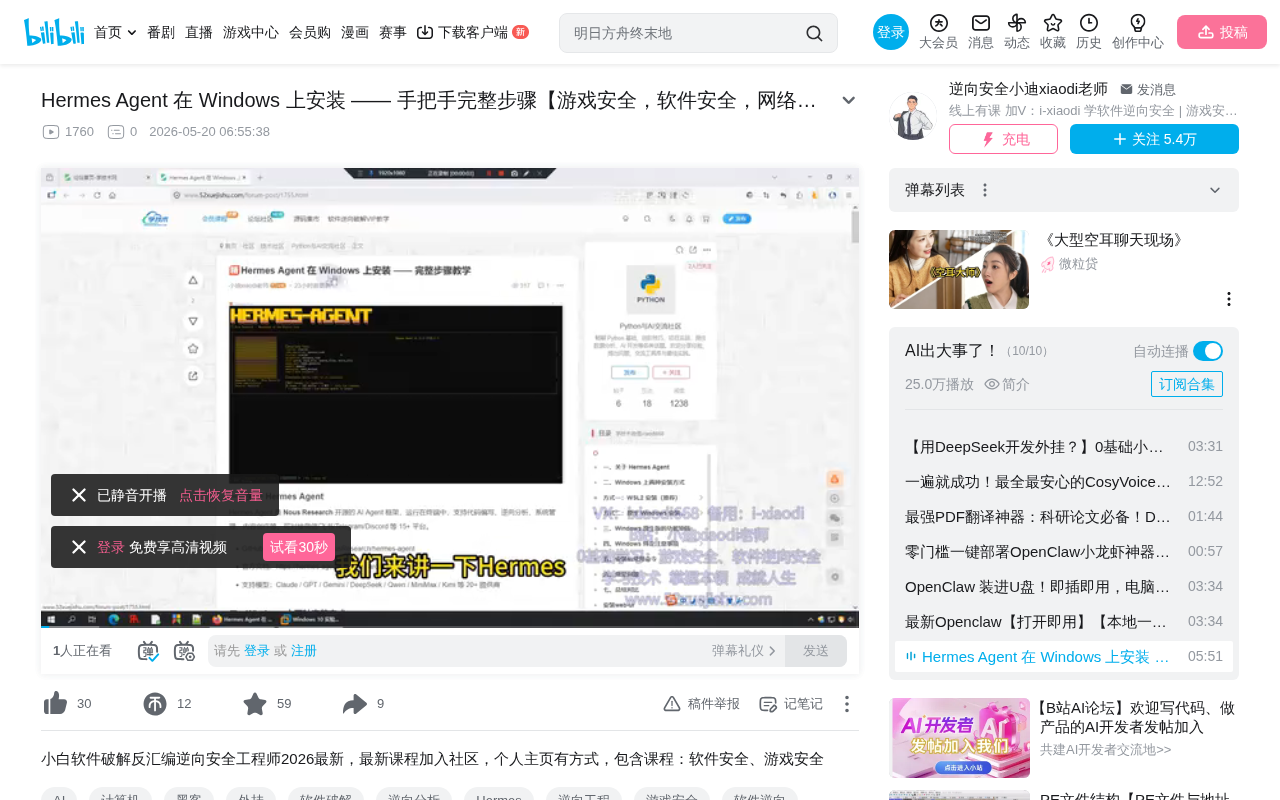Screen dimensions: 1280x800
Task: Open options for 微粒贷 ad card
Action: [x=1229, y=299]
